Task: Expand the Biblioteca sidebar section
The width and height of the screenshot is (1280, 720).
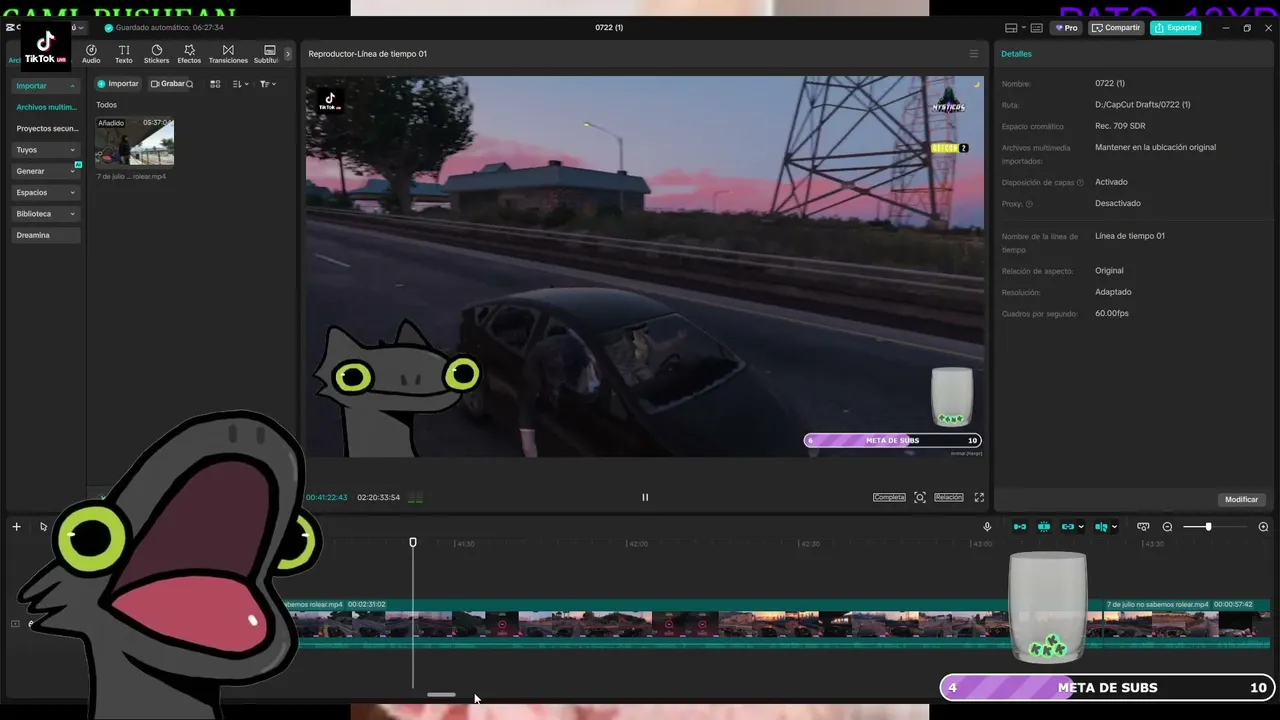Action: pyautogui.click(x=46, y=214)
